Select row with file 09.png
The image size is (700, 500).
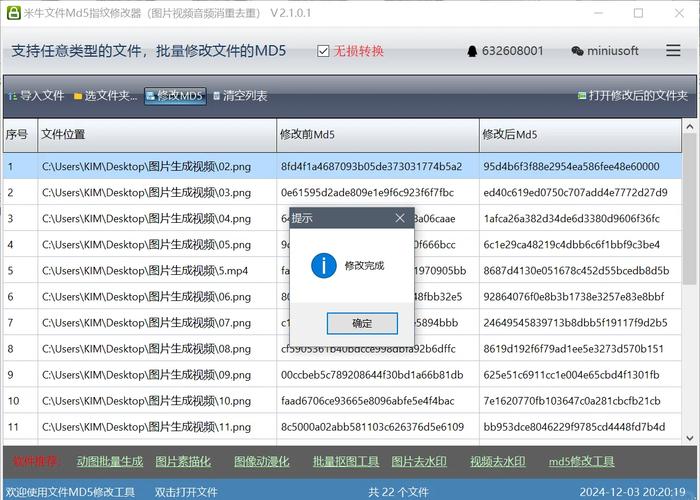[342, 375]
